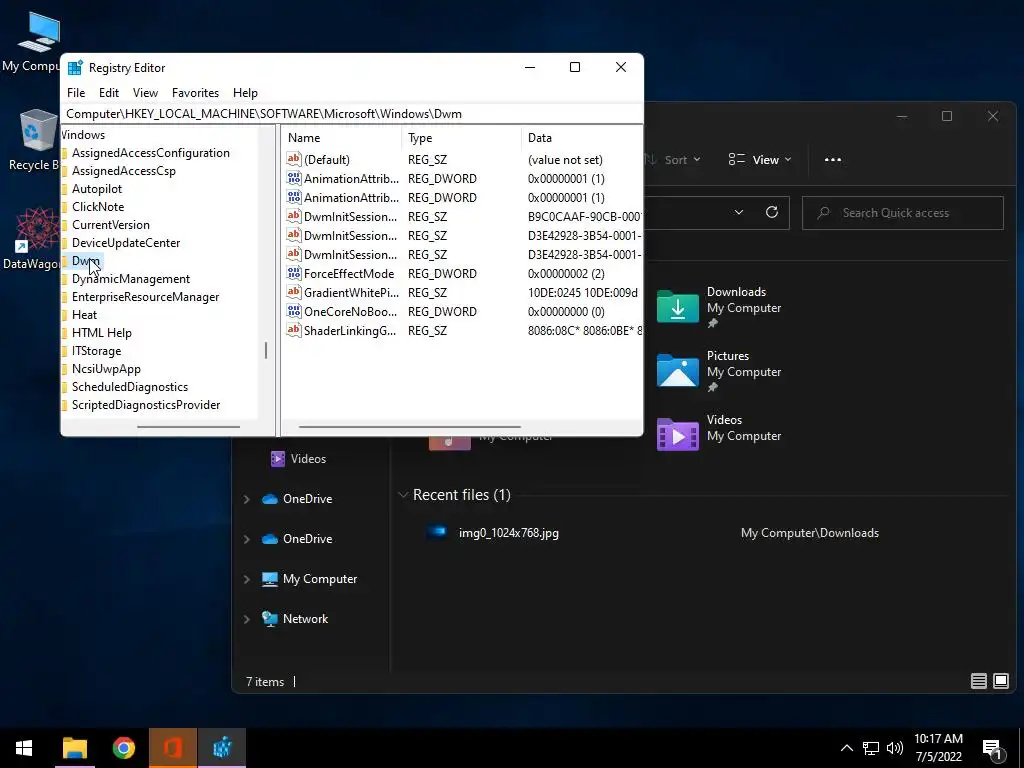Click the Refresh icon in File Explorer

(771, 212)
